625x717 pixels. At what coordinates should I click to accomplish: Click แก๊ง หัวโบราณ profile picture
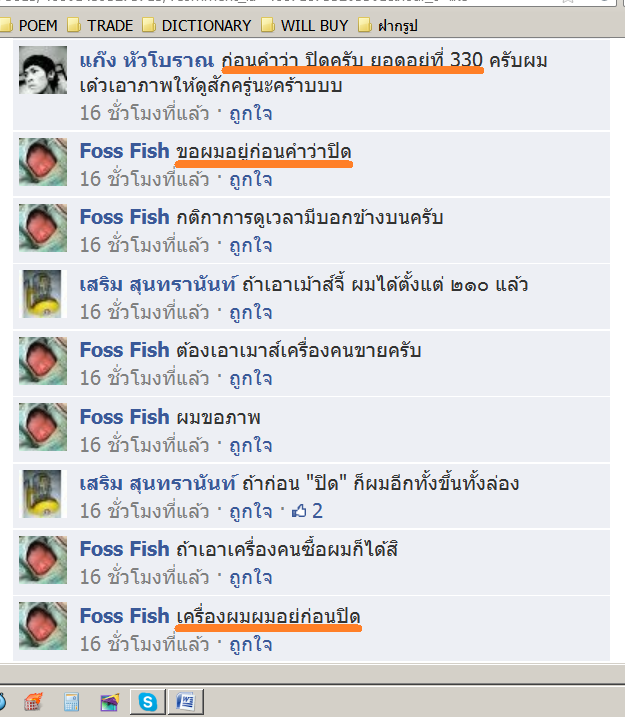[43, 70]
